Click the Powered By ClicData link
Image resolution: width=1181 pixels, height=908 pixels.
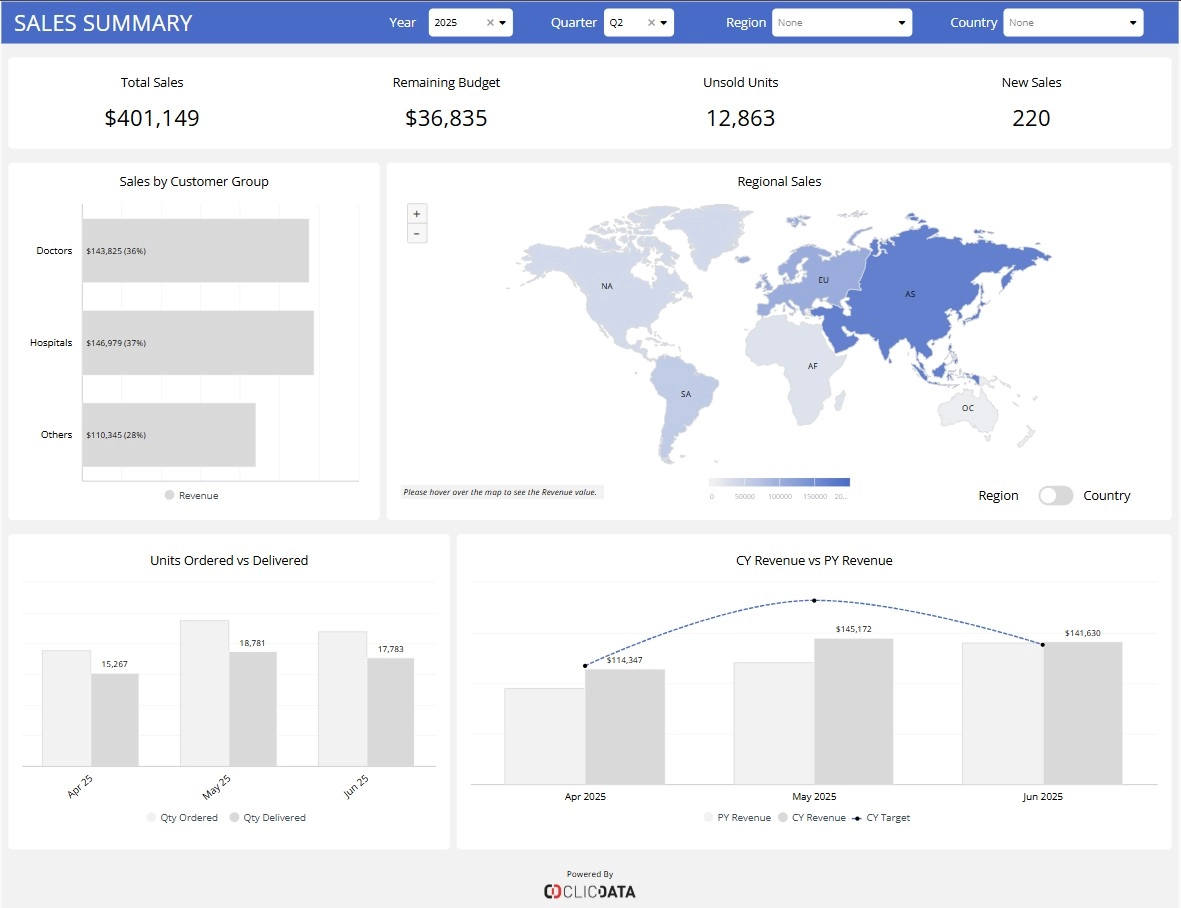[x=590, y=882]
